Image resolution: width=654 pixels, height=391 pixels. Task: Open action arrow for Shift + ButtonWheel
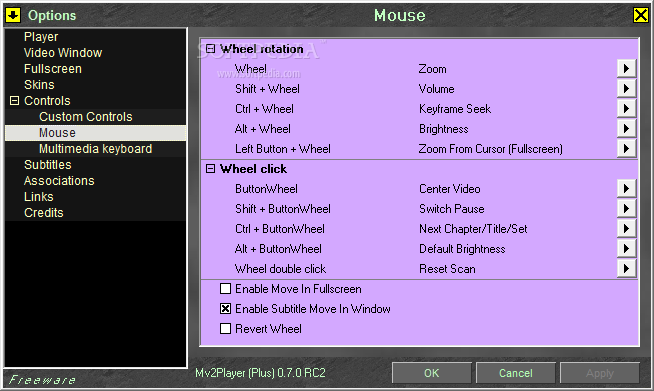pyautogui.click(x=626, y=209)
